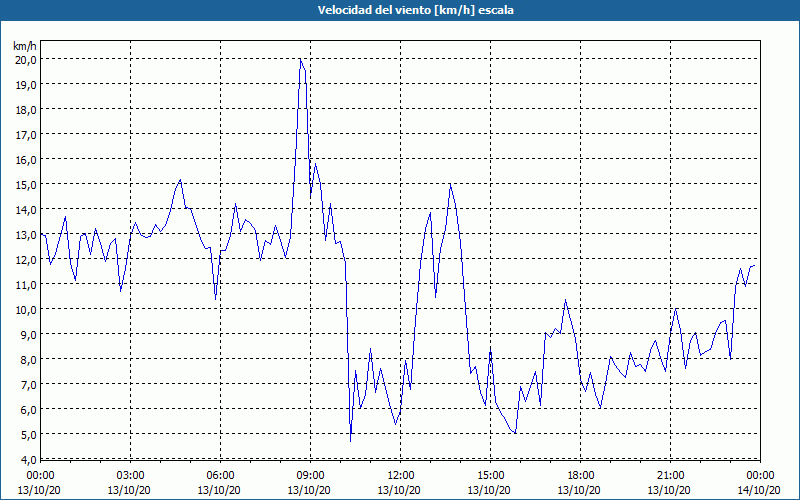The image size is (800, 500).
Task: Click the '18,0' y-axis value
Action: point(26,110)
